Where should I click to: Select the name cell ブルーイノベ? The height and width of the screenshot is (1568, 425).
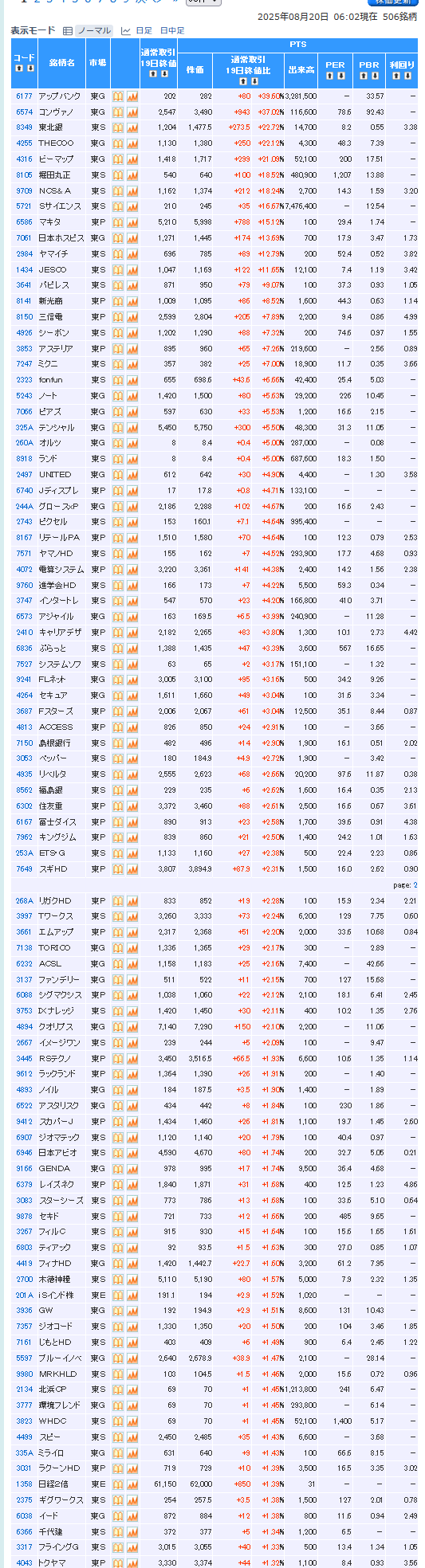60,1358
